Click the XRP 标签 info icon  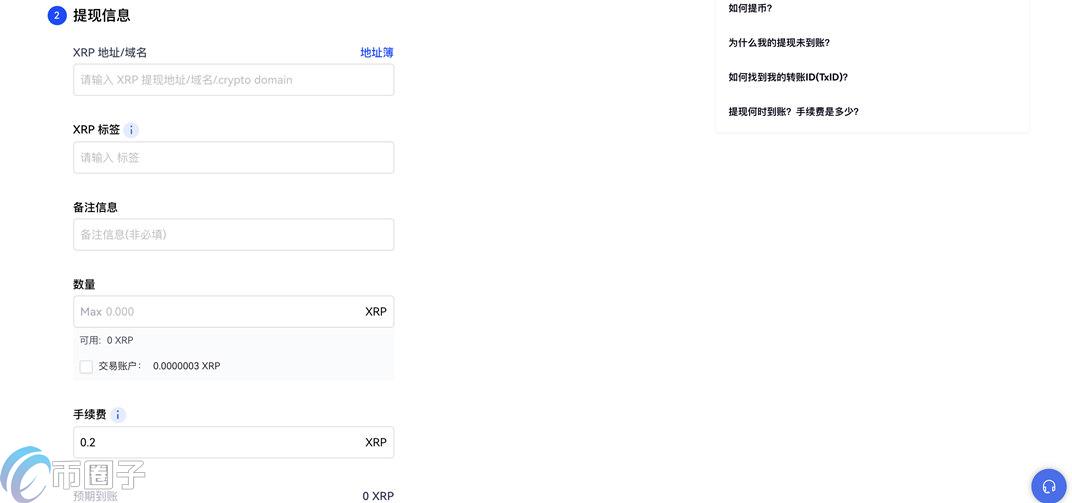click(x=131, y=130)
